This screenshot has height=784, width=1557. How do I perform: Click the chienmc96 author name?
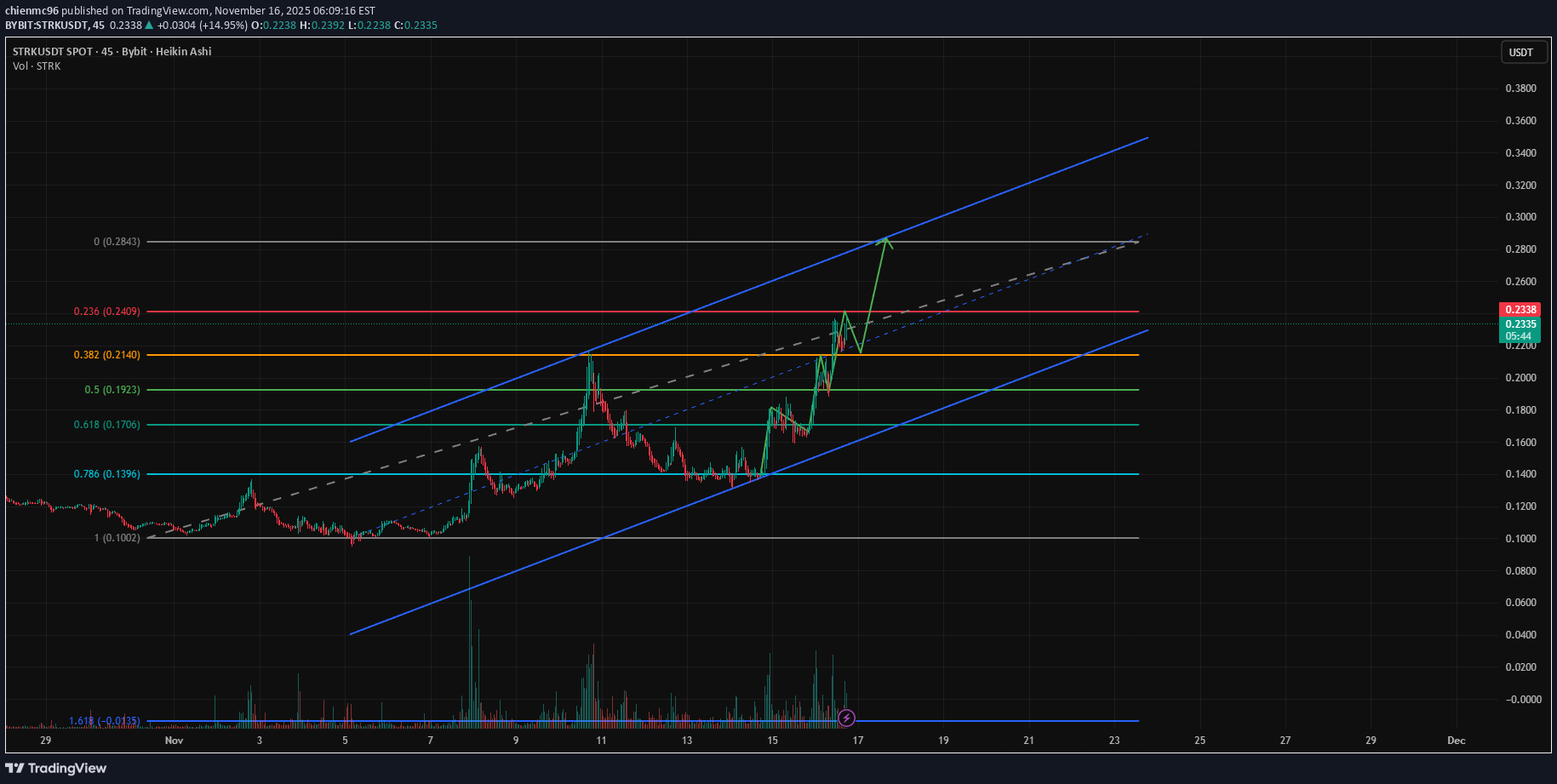pos(31,11)
